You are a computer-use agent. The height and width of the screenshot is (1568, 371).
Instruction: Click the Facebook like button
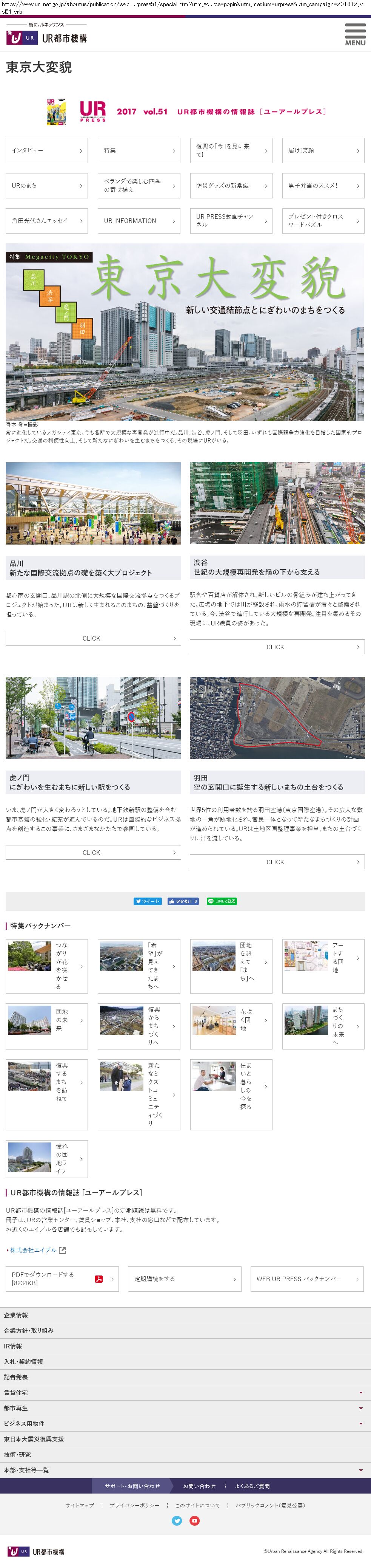(183, 901)
